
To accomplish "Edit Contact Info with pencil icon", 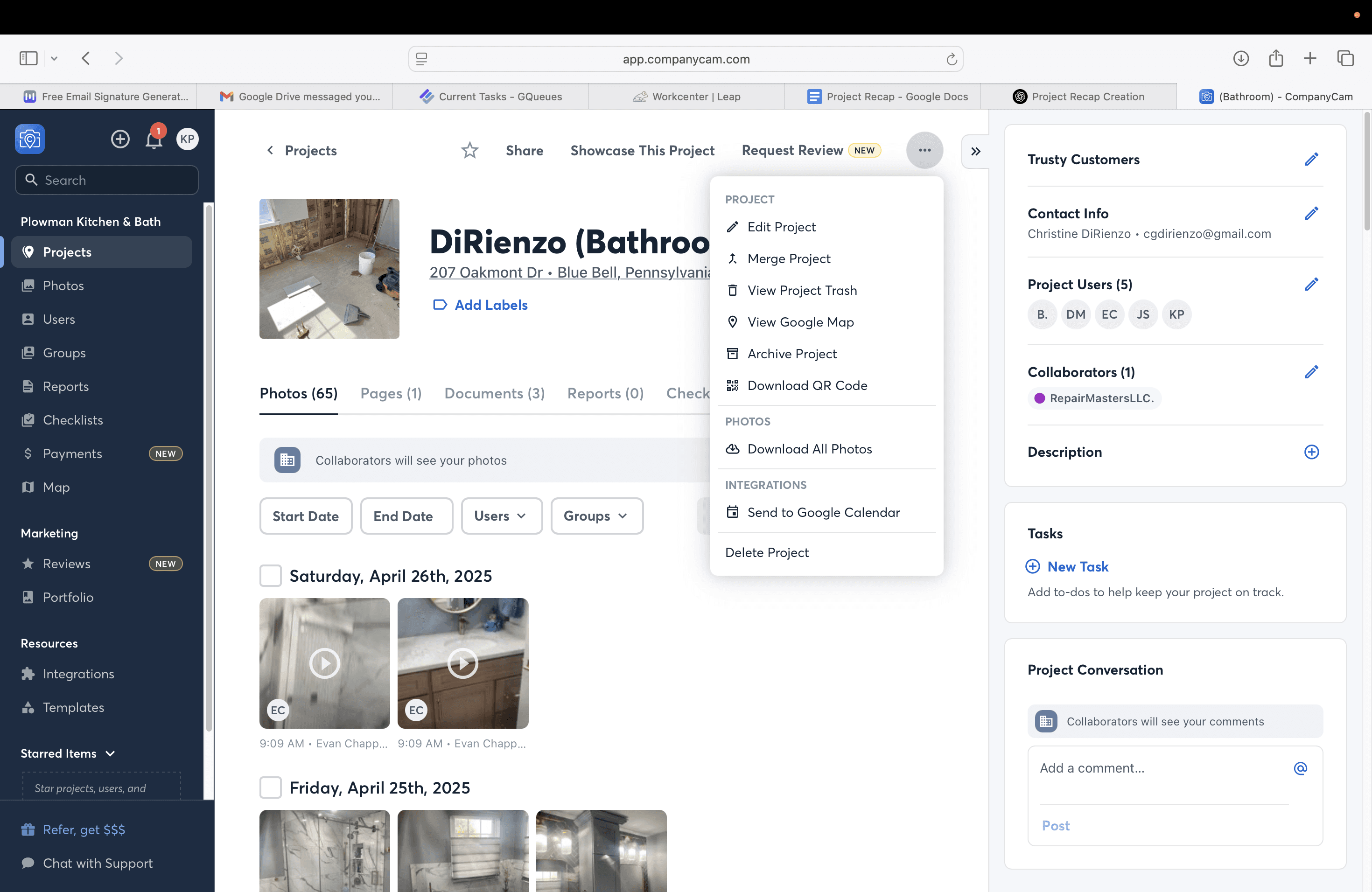I will (x=1311, y=214).
